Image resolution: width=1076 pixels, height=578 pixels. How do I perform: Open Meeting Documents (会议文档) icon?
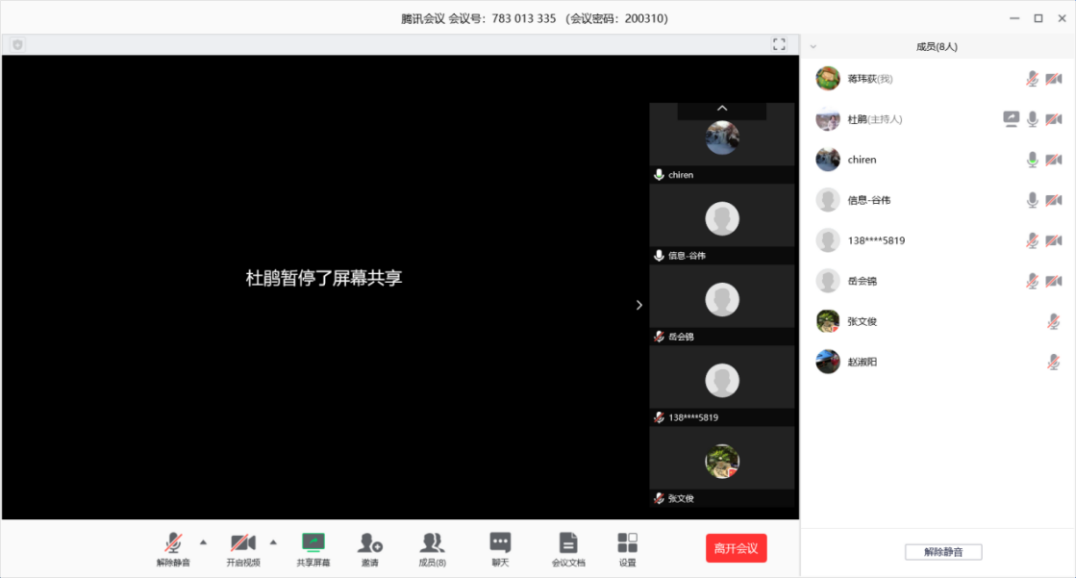click(x=568, y=543)
